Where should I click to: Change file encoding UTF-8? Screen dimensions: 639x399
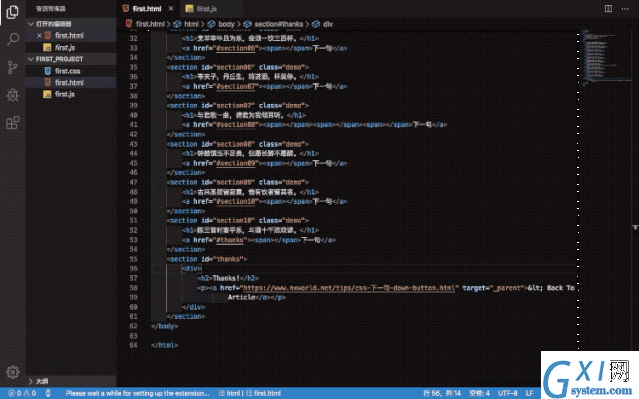tap(507, 393)
